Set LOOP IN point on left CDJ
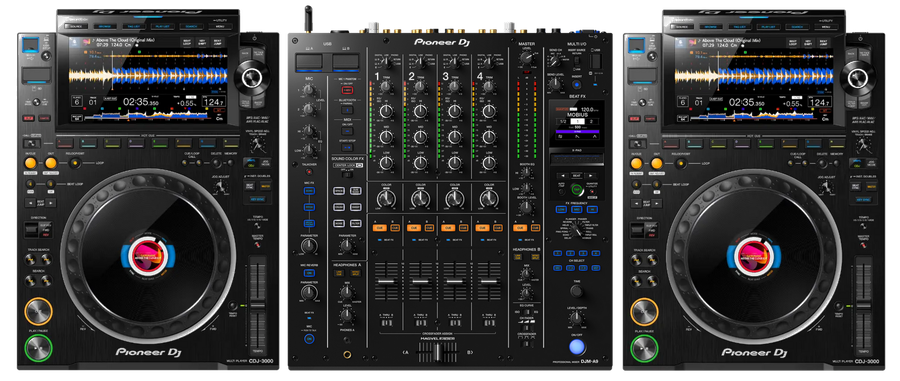The width and height of the screenshot is (900, 381). tap(29, 163)
